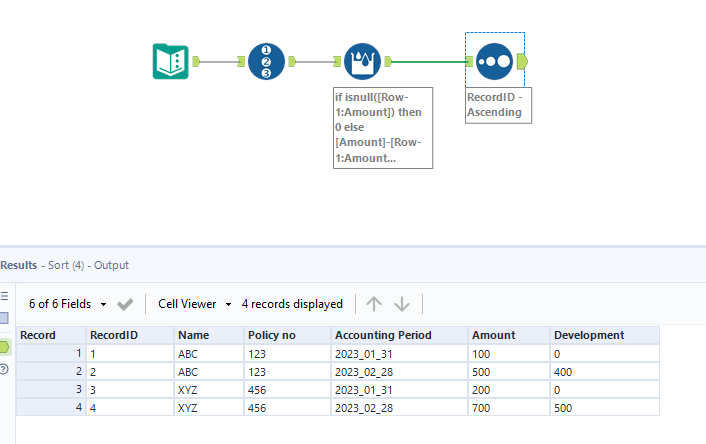
Task: Expand the Cell Viewer dropdown
Action: (194, 304)
